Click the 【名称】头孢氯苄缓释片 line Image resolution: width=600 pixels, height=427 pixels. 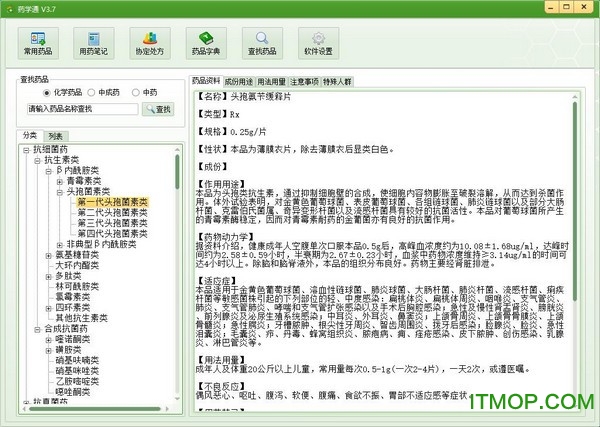click(x=243, y=97)
